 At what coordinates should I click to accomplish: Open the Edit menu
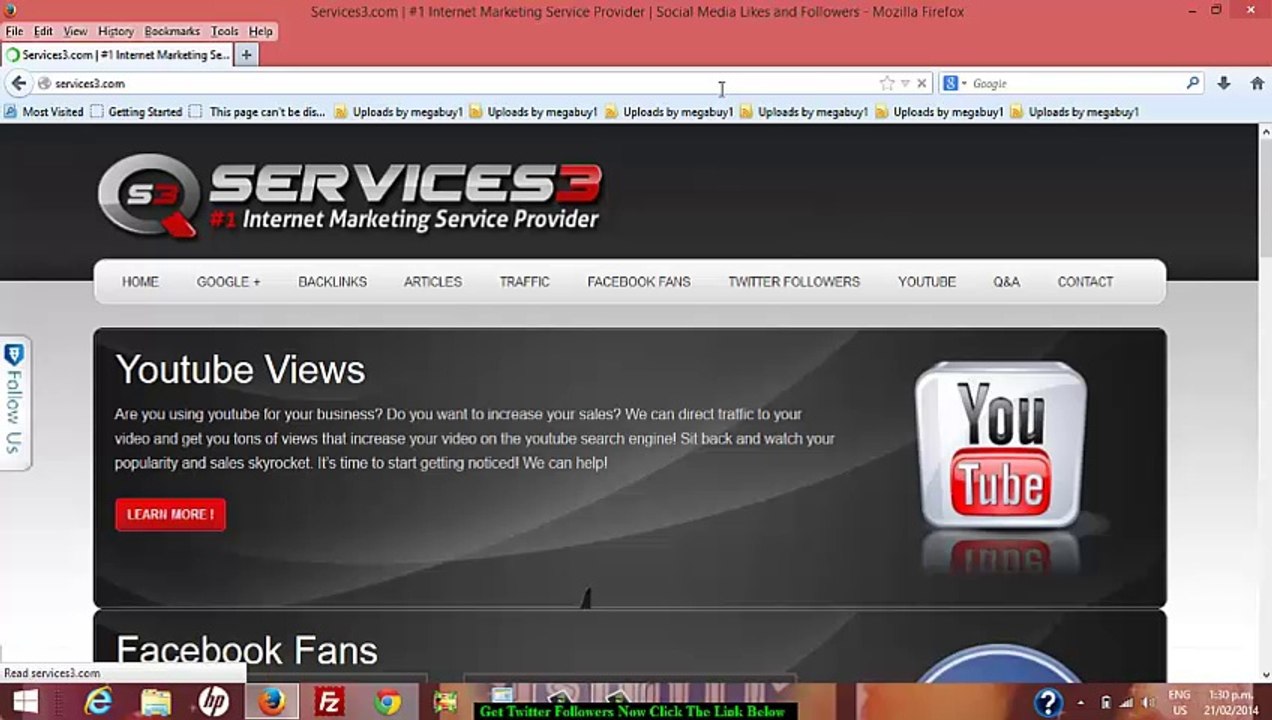pos(43,32)
